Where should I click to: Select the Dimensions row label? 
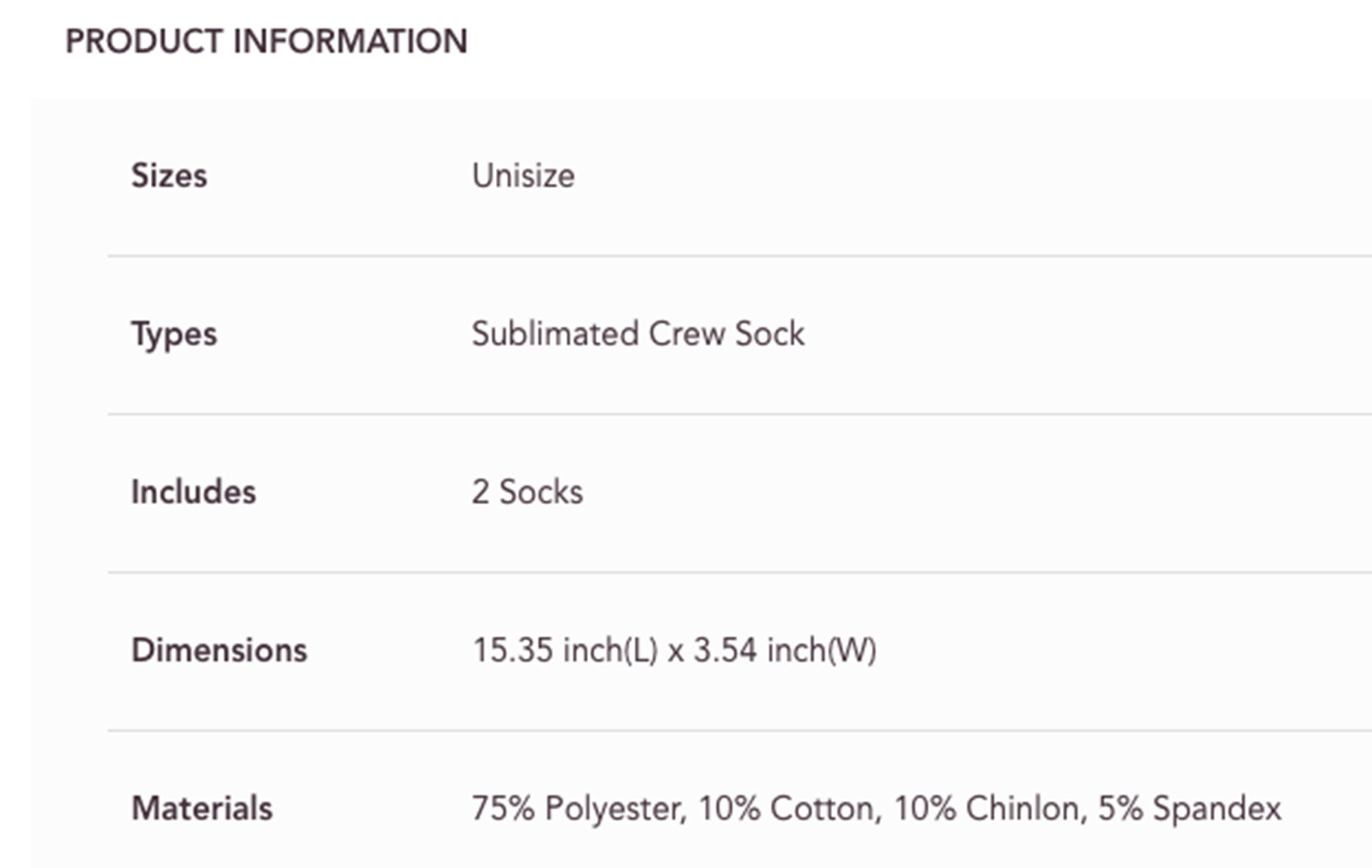click(220, 651)
